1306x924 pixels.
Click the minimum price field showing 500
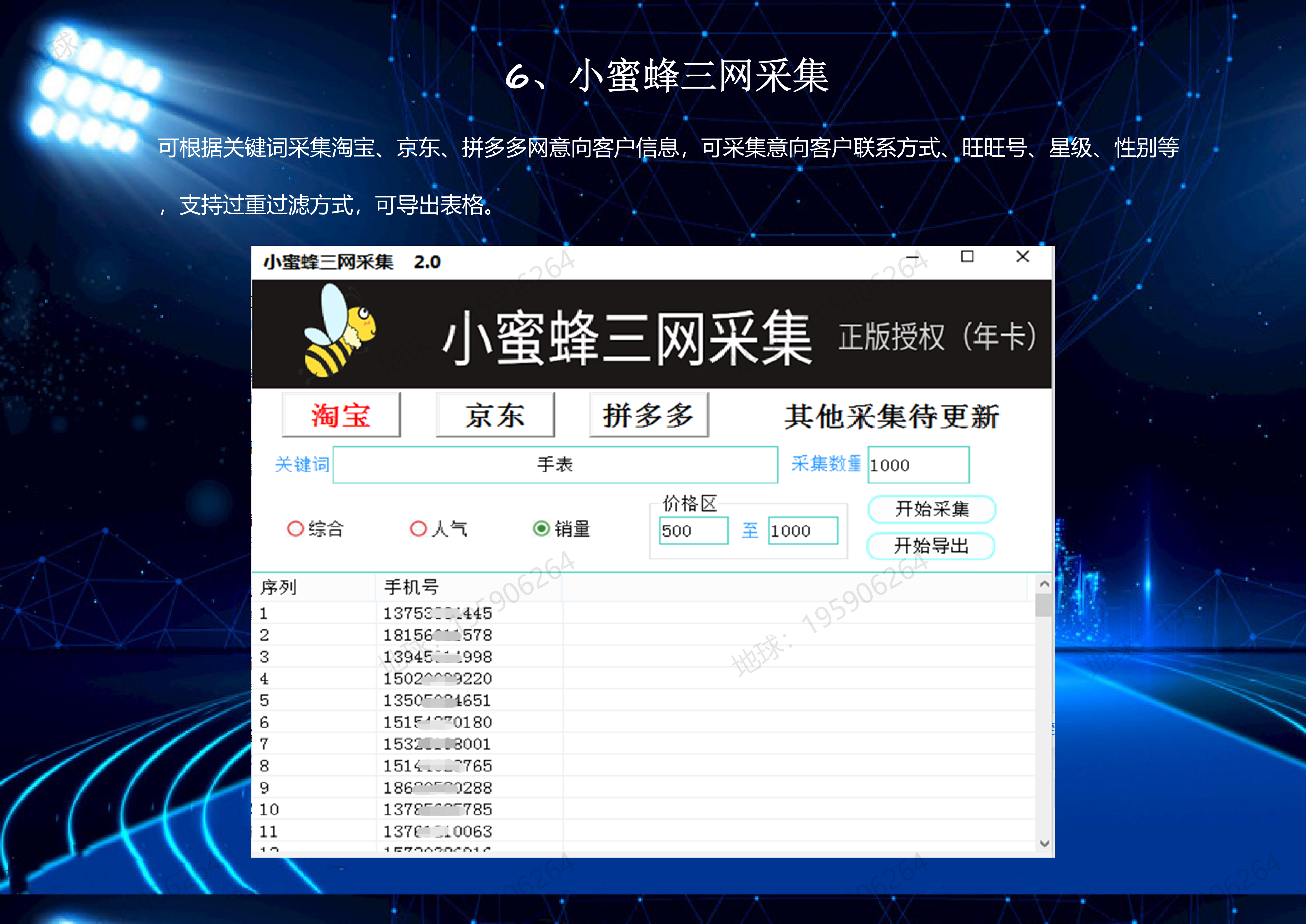(x=693, y=531)
